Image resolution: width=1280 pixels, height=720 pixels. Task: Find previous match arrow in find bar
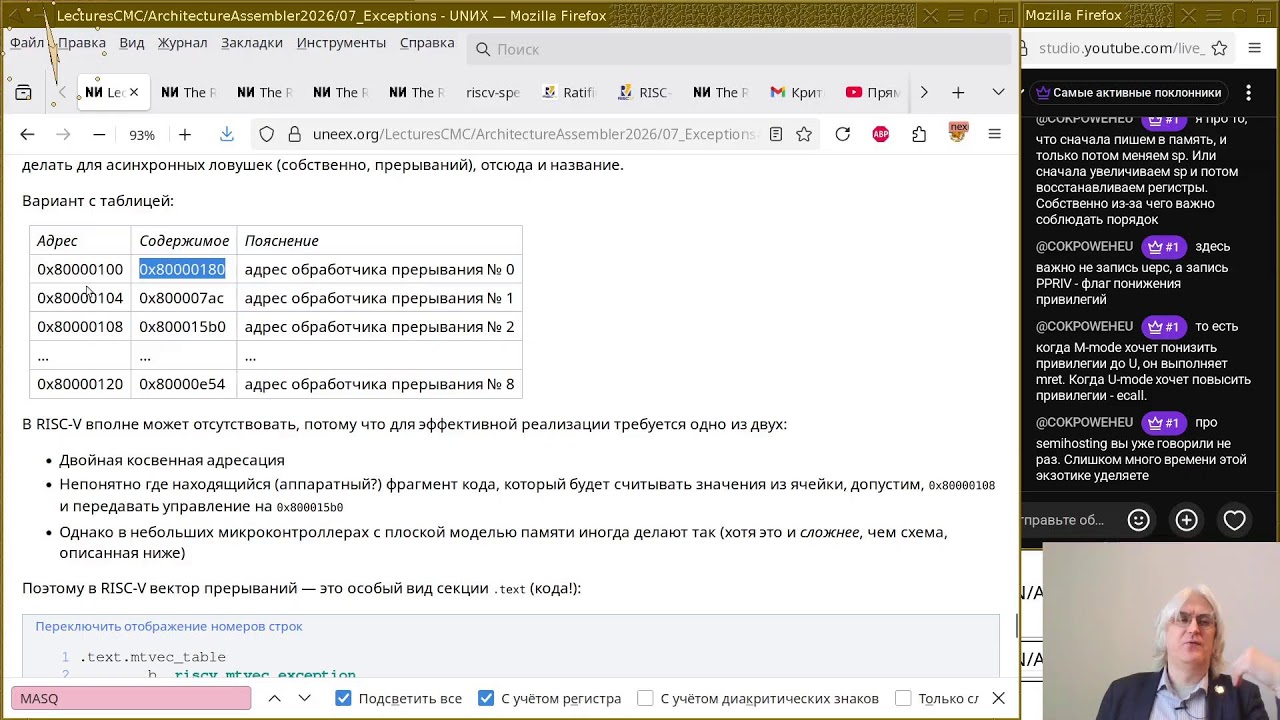click(274, 698)
